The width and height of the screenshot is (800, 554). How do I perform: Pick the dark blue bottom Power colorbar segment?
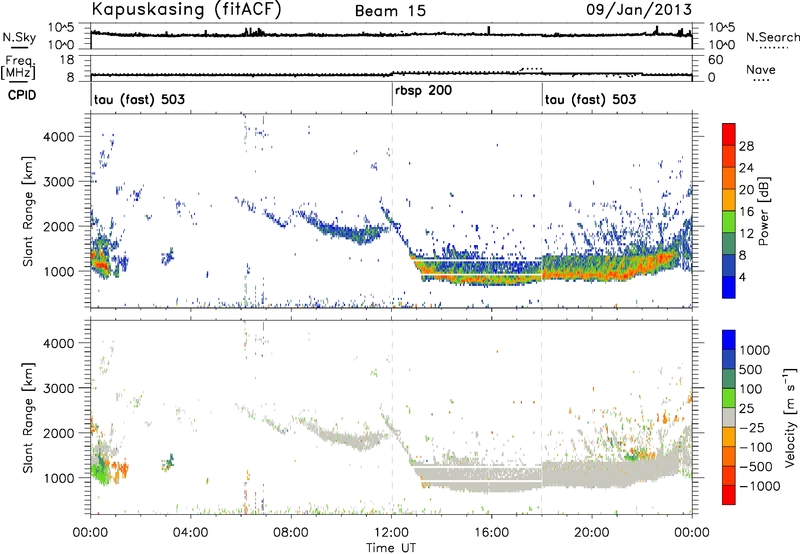pos(729,288)
